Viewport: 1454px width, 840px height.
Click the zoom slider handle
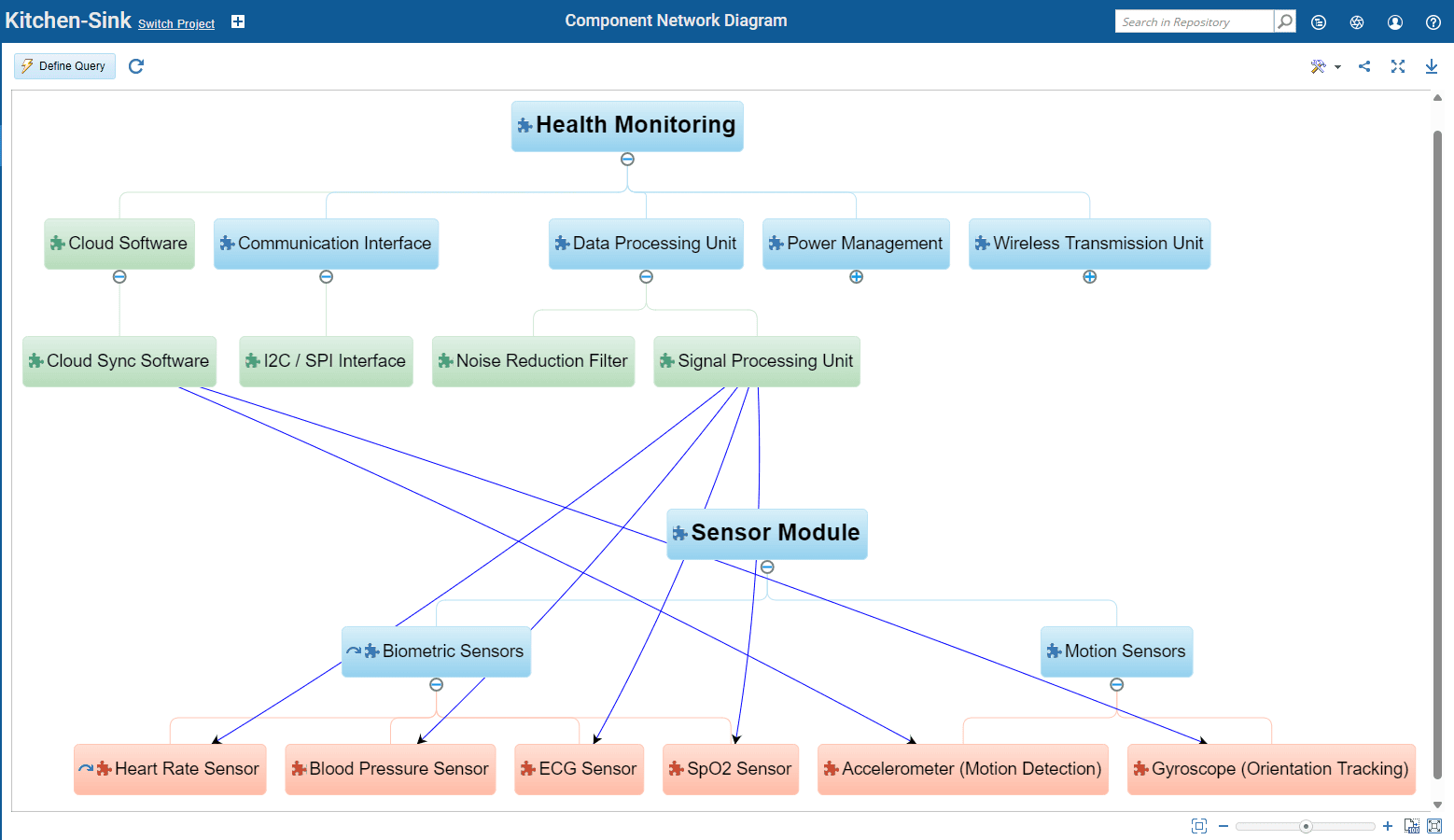point(1306,826)
